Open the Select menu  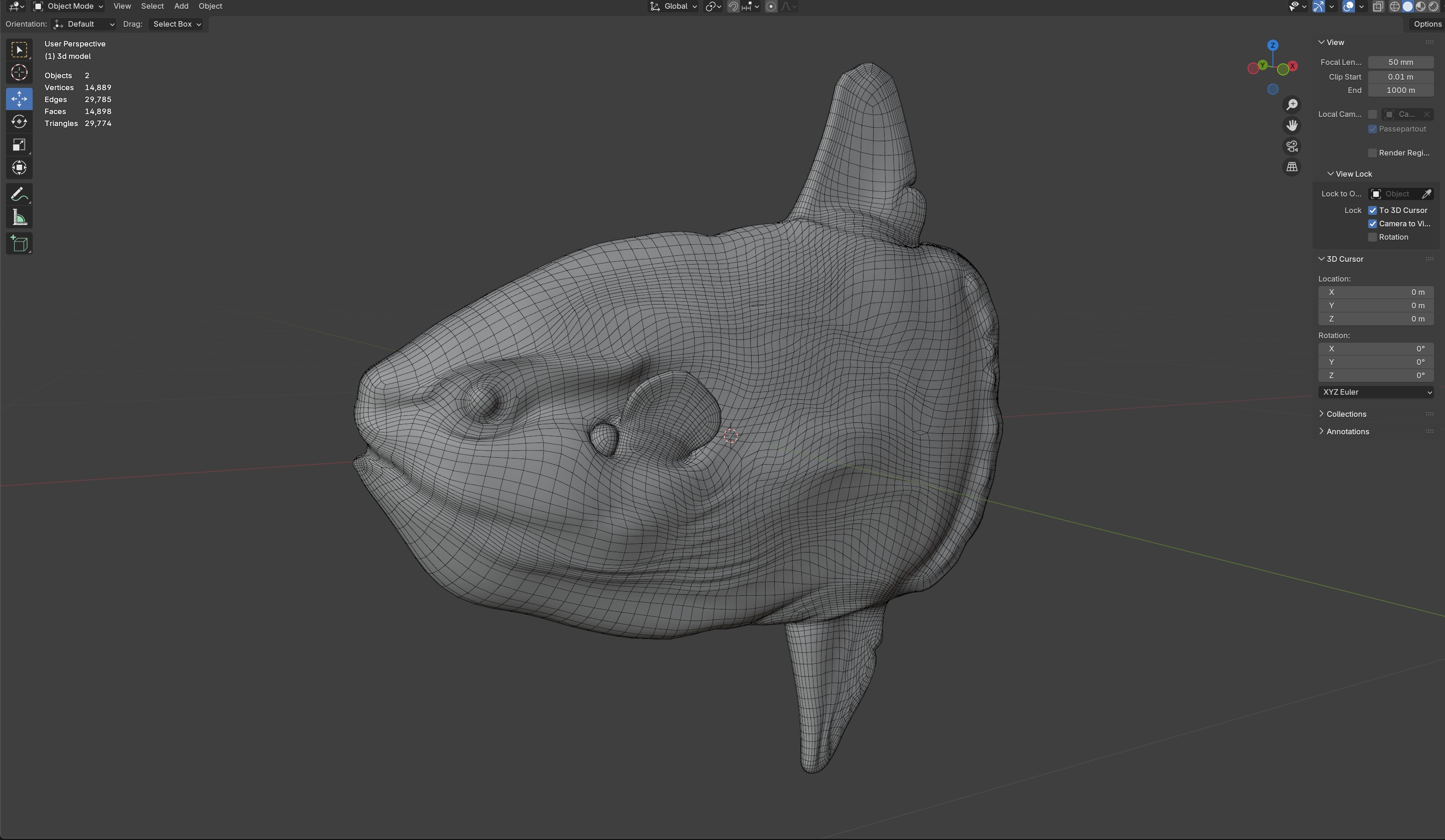tap(152, 6)
